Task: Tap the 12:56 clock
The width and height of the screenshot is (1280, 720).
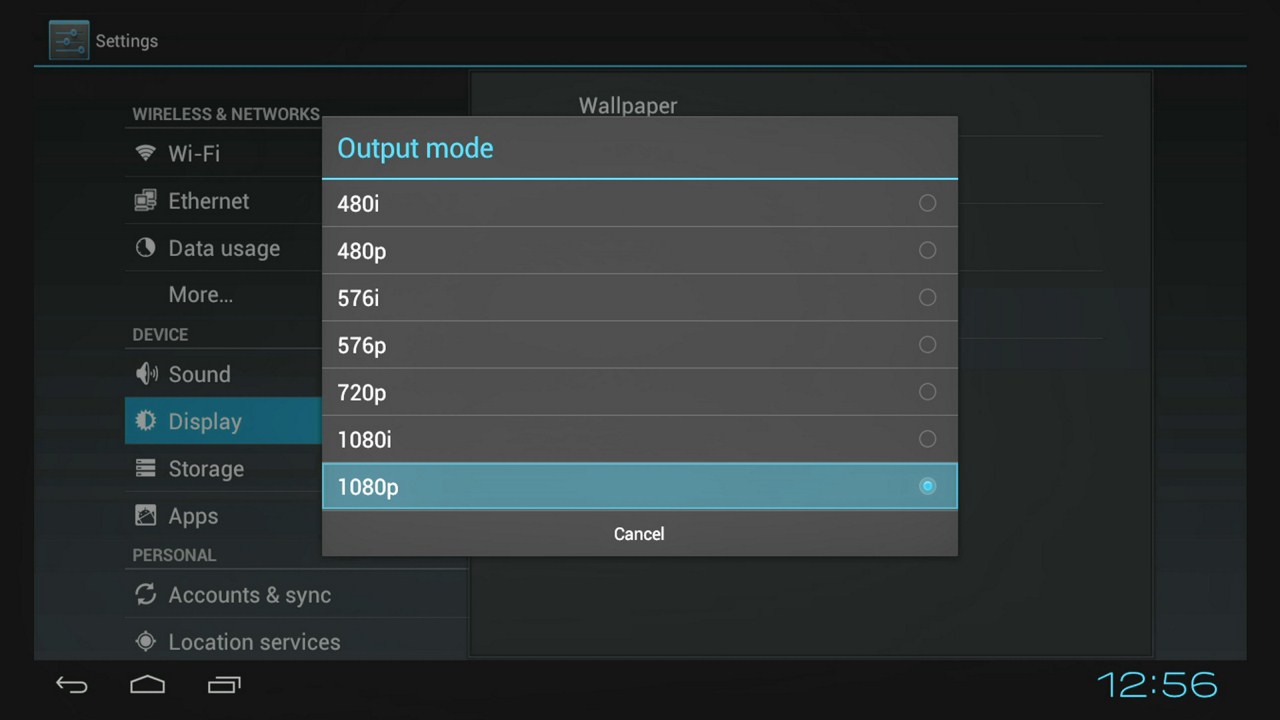Action: tap(1157, 685)
